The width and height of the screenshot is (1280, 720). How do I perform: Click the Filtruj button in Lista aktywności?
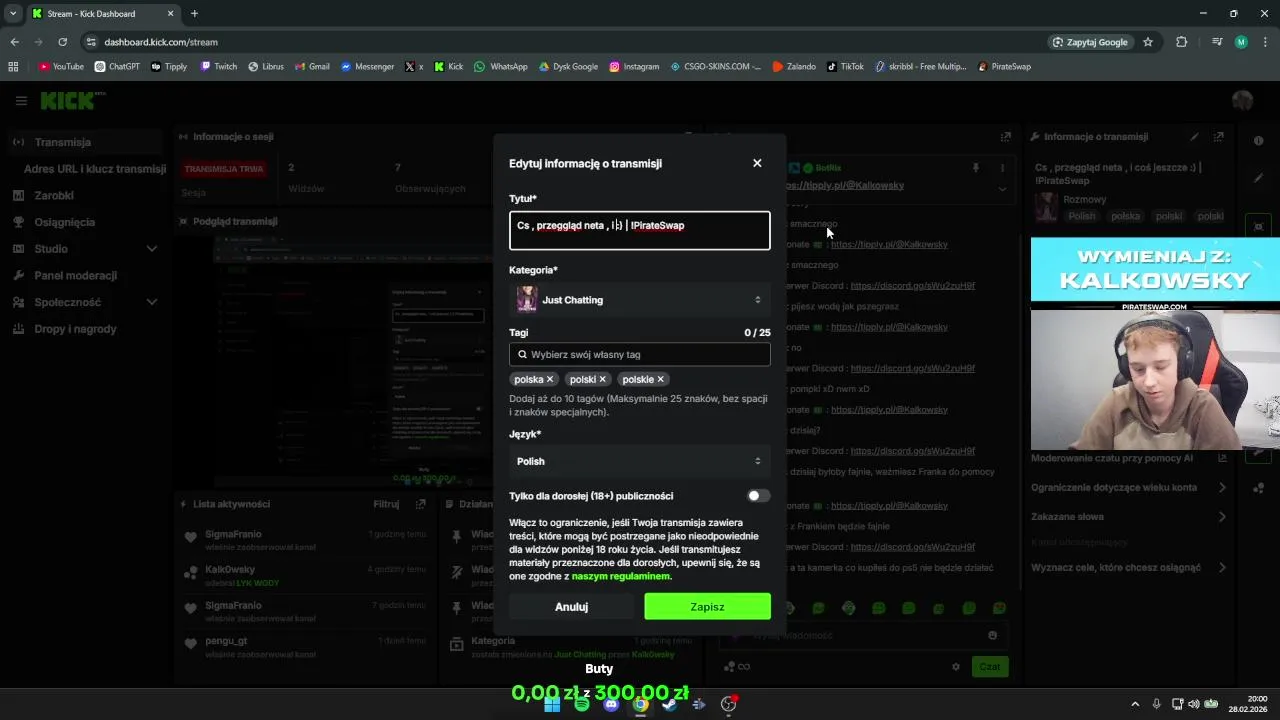pos(386,504)
